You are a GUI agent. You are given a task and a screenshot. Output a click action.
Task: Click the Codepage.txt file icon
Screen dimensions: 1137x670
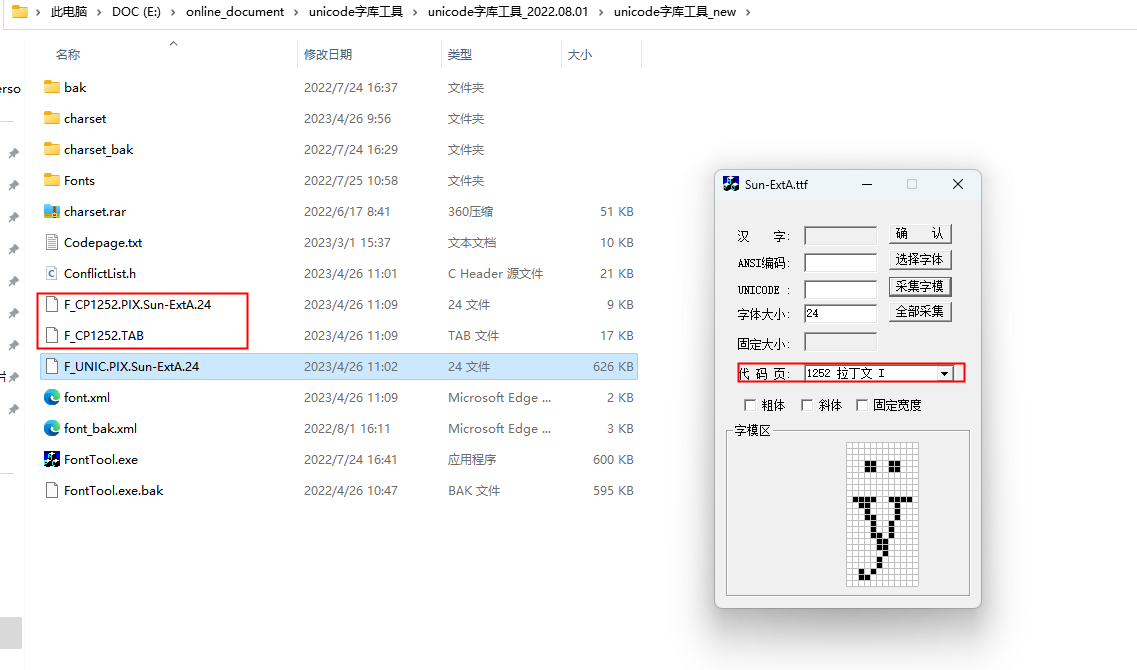click(51, 242)
